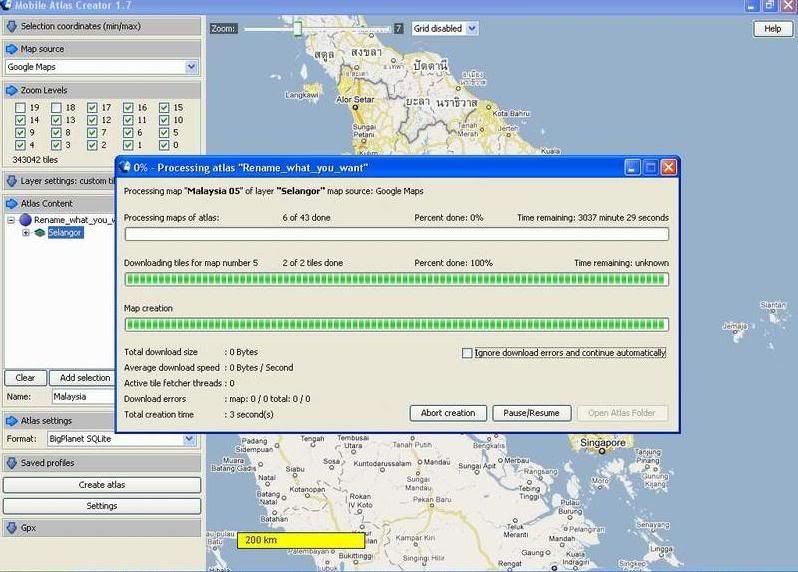
Task: Click the Atlas Content panel arrow icon
Action: pyautogui.click(x=12, y=203)
